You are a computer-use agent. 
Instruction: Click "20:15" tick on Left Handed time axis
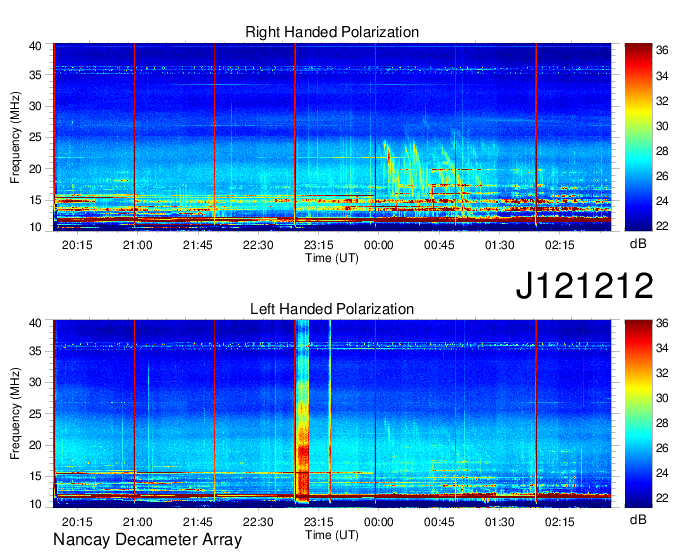[77, 522]
